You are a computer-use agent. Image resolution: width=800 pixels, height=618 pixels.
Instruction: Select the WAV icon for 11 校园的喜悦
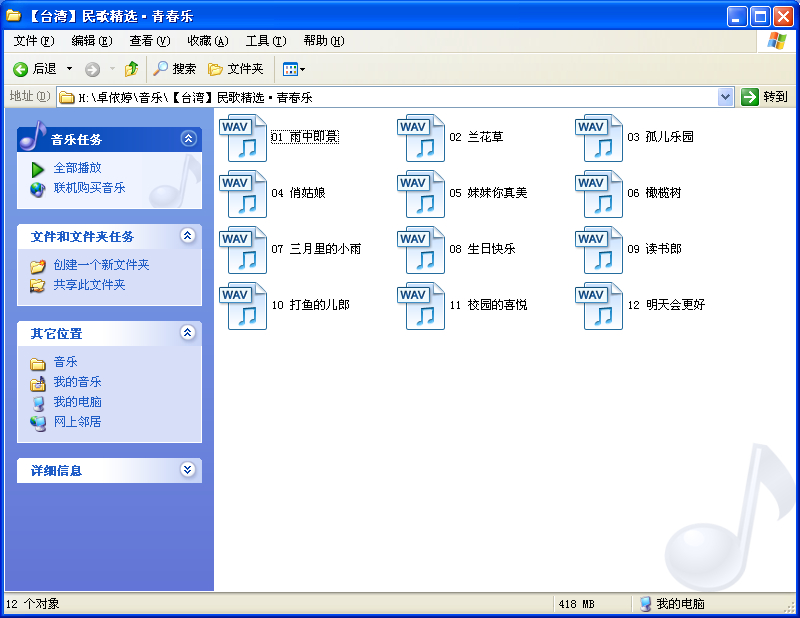point(421,306)
